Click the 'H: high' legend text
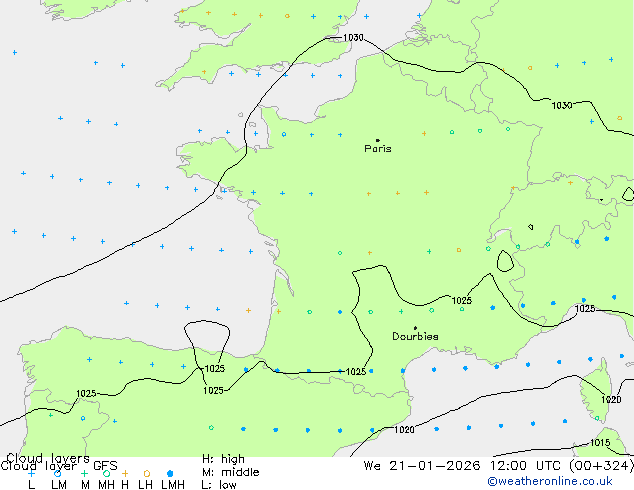This screenshot has height=490, width=634. [x=223, y=459]
